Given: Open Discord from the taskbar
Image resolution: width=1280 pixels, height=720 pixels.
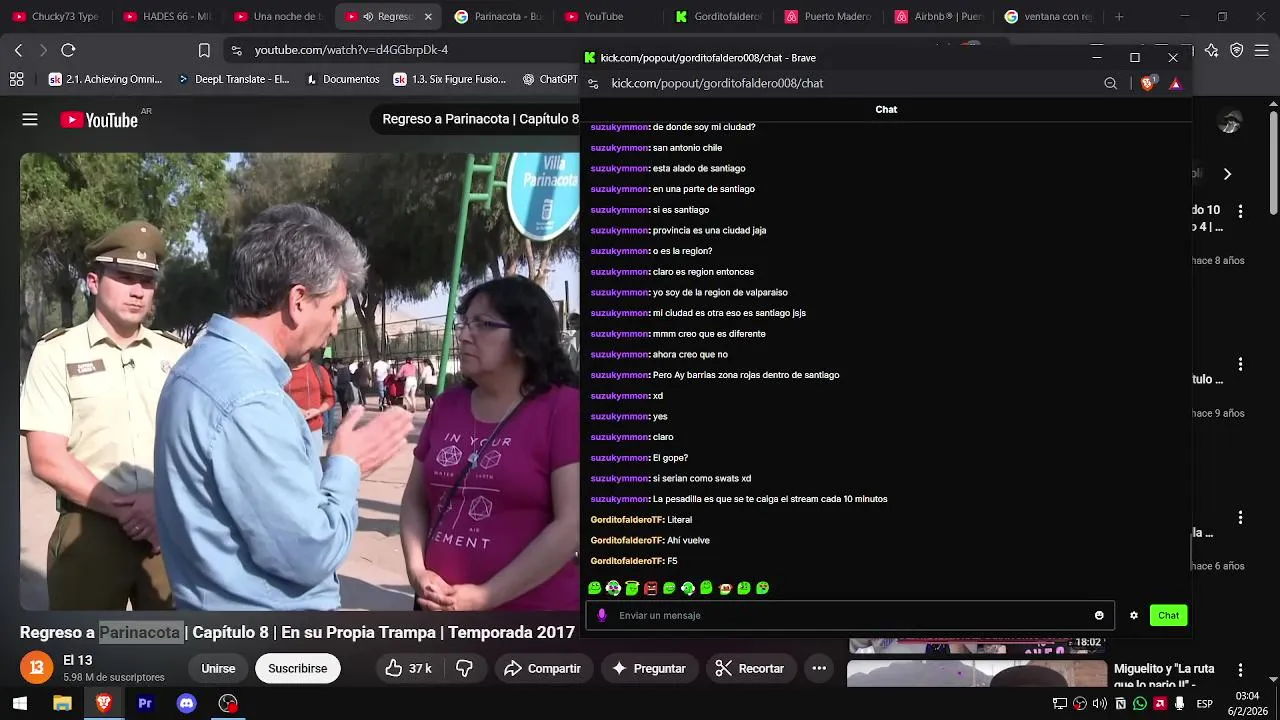Looking at the screenshot, I should point(186,703).
